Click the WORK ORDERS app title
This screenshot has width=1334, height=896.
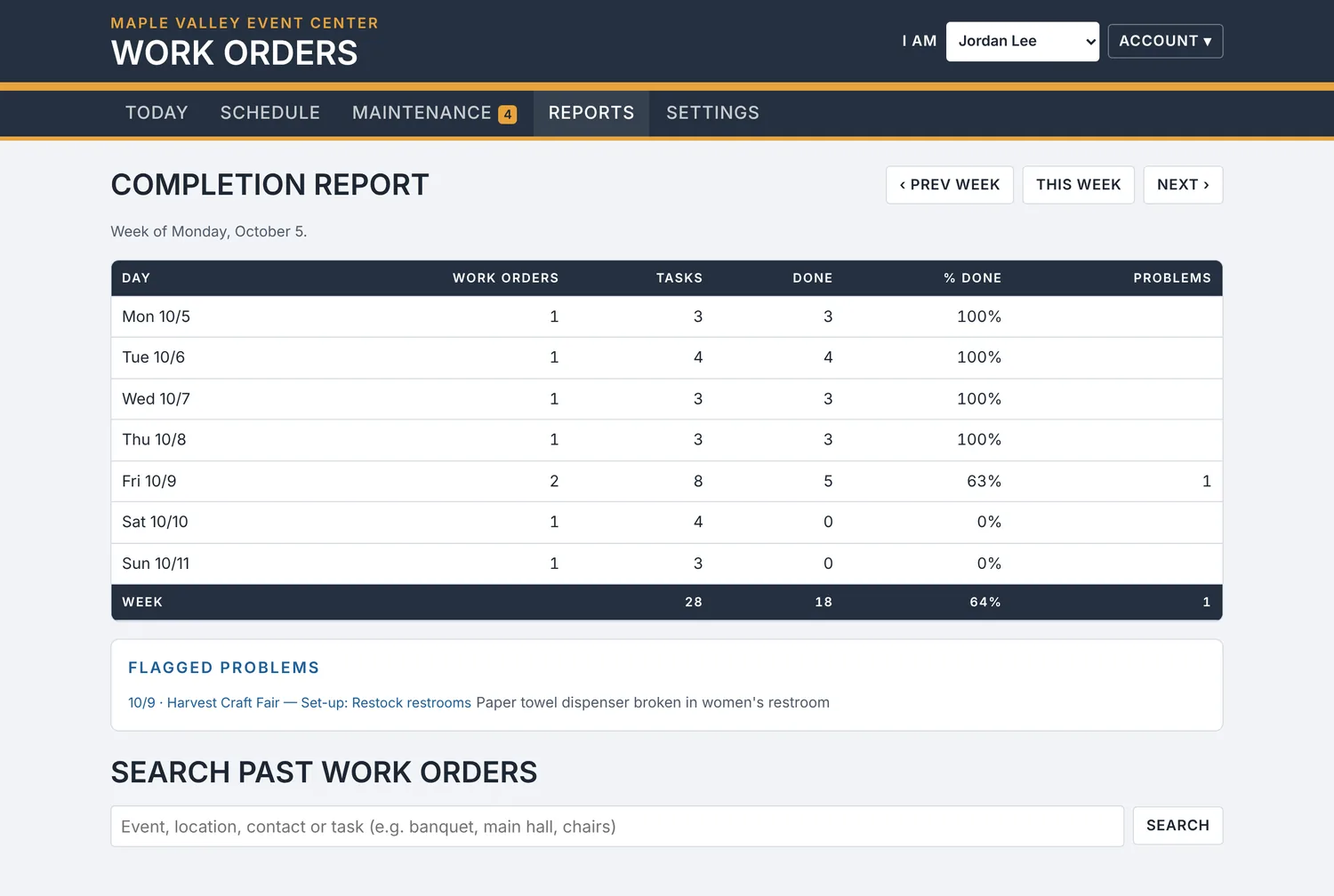coord(235,53)
